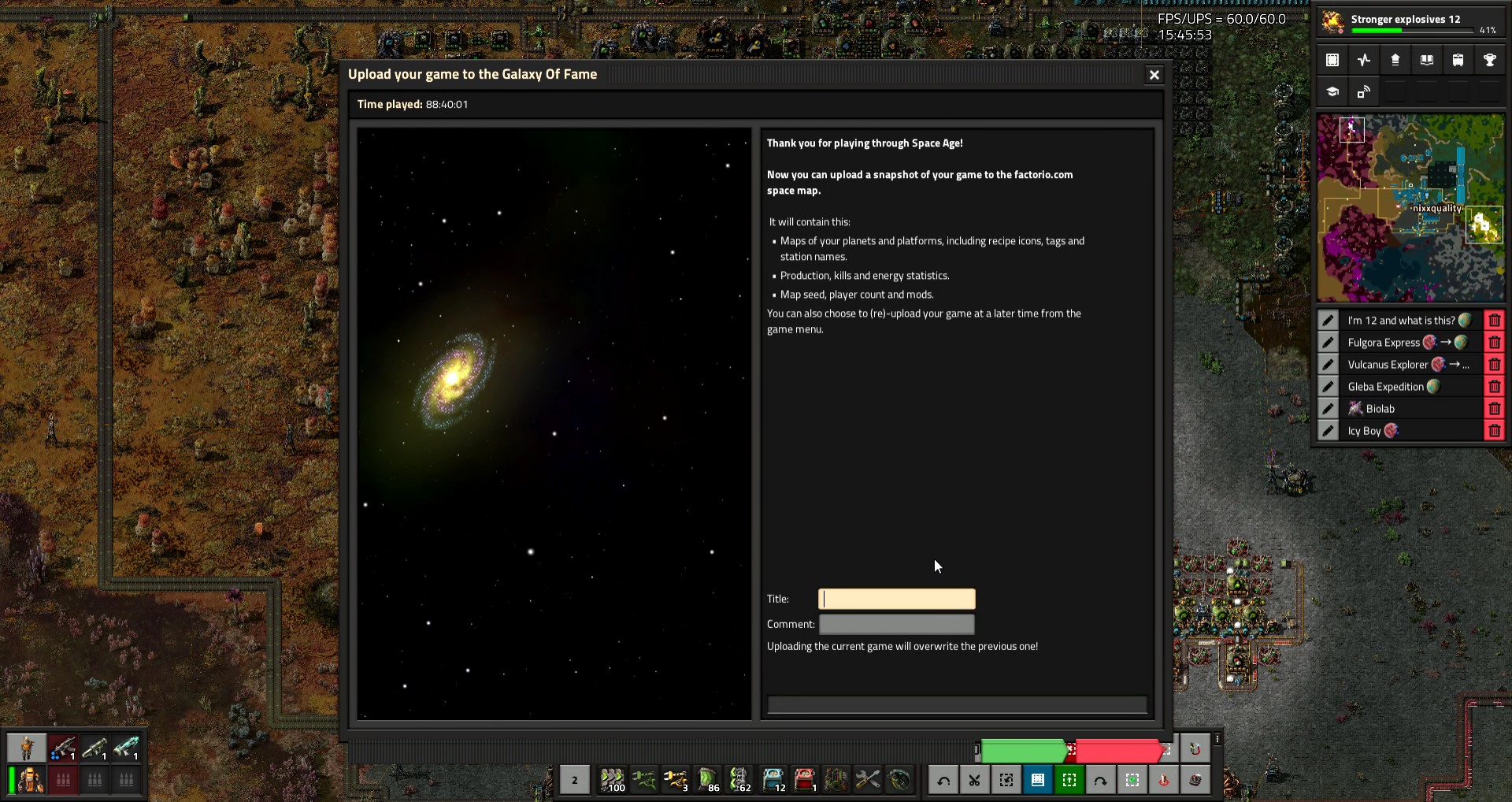
Task: Select quickbar grenade item
Action: [899, 780]
